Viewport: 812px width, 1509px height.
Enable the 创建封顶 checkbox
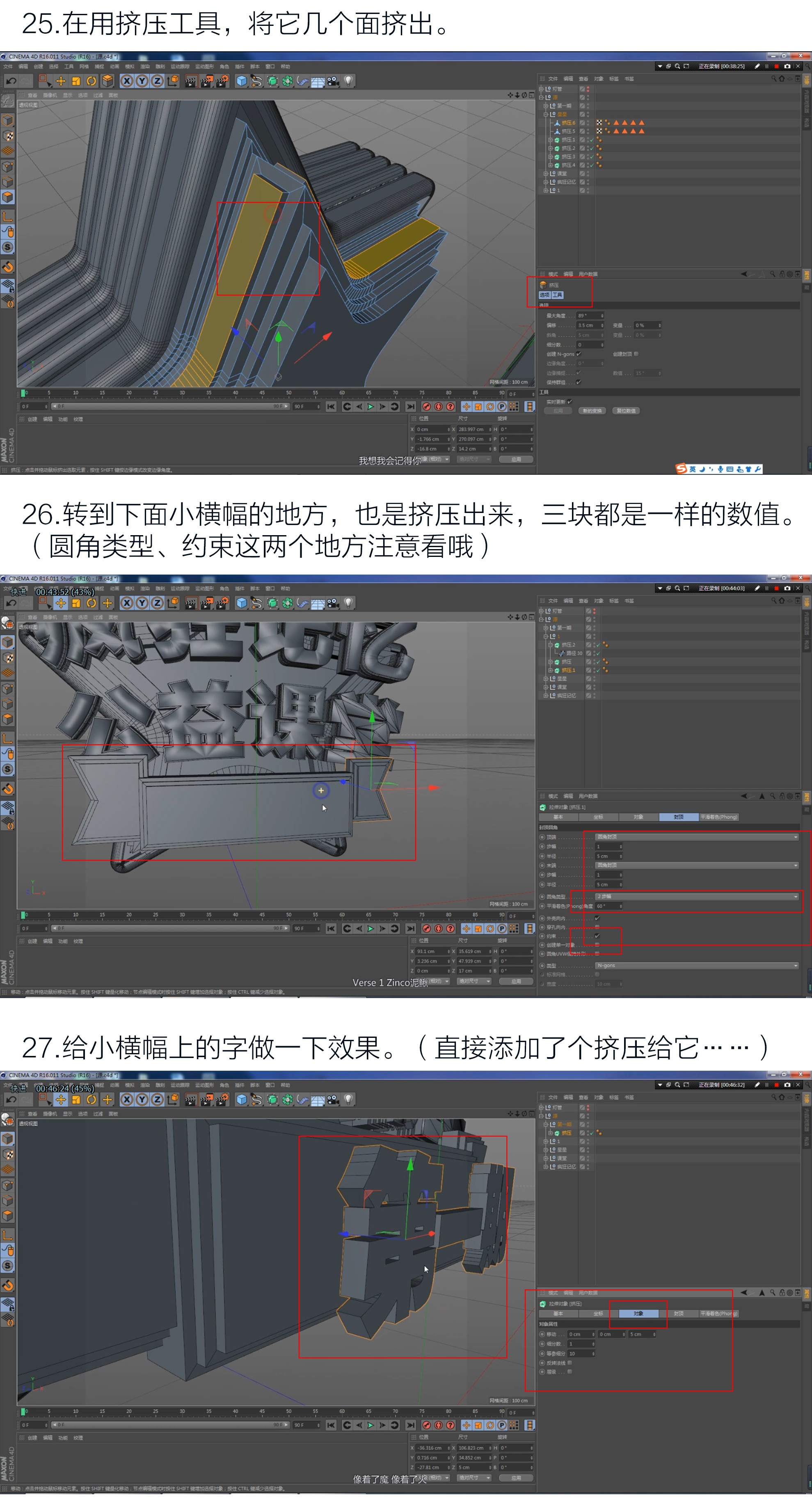[636, 354]
